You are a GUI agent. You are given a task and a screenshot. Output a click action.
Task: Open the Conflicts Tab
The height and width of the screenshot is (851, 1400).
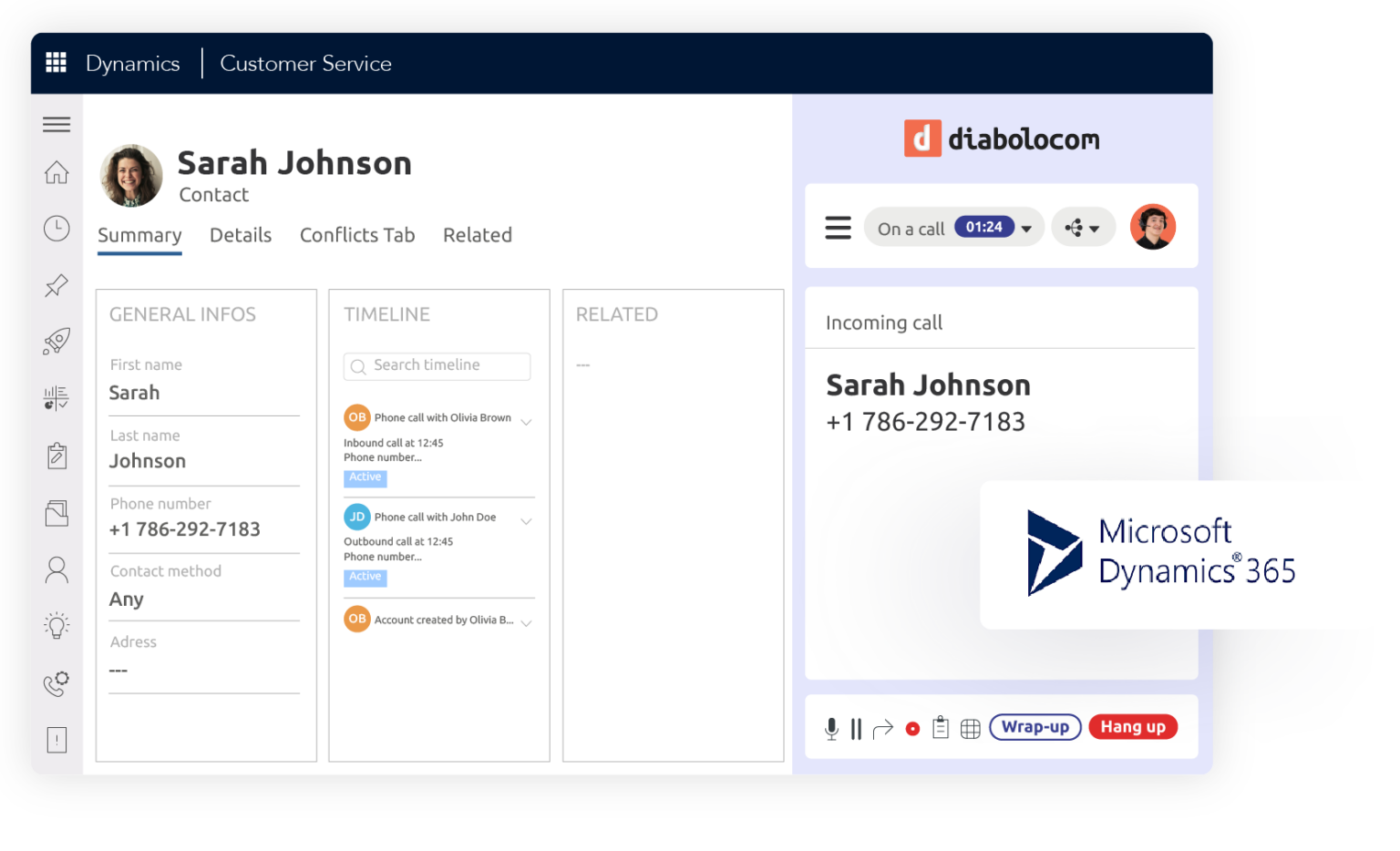click(356, 235)
